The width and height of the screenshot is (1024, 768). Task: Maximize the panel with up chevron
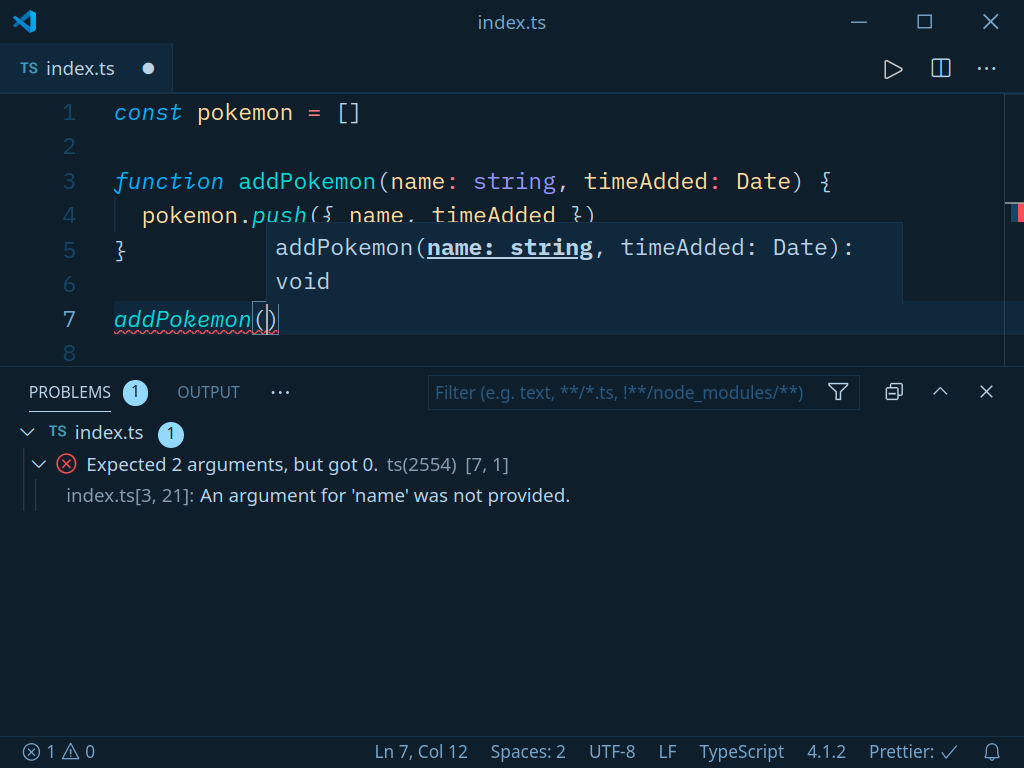[x=940, y=392]
